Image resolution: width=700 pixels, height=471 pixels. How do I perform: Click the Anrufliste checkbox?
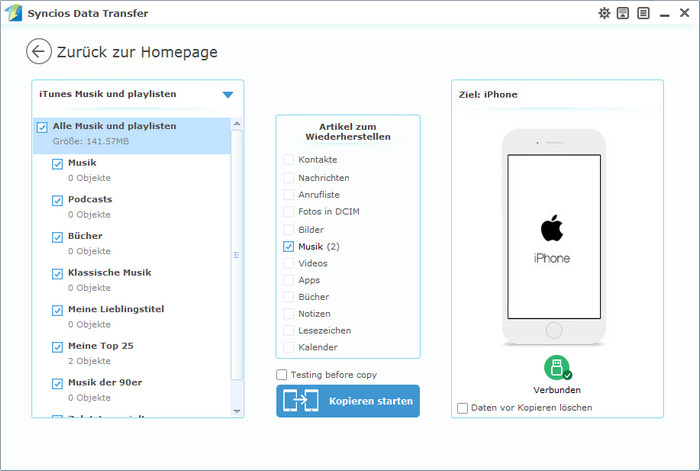[x=288, y=195]
